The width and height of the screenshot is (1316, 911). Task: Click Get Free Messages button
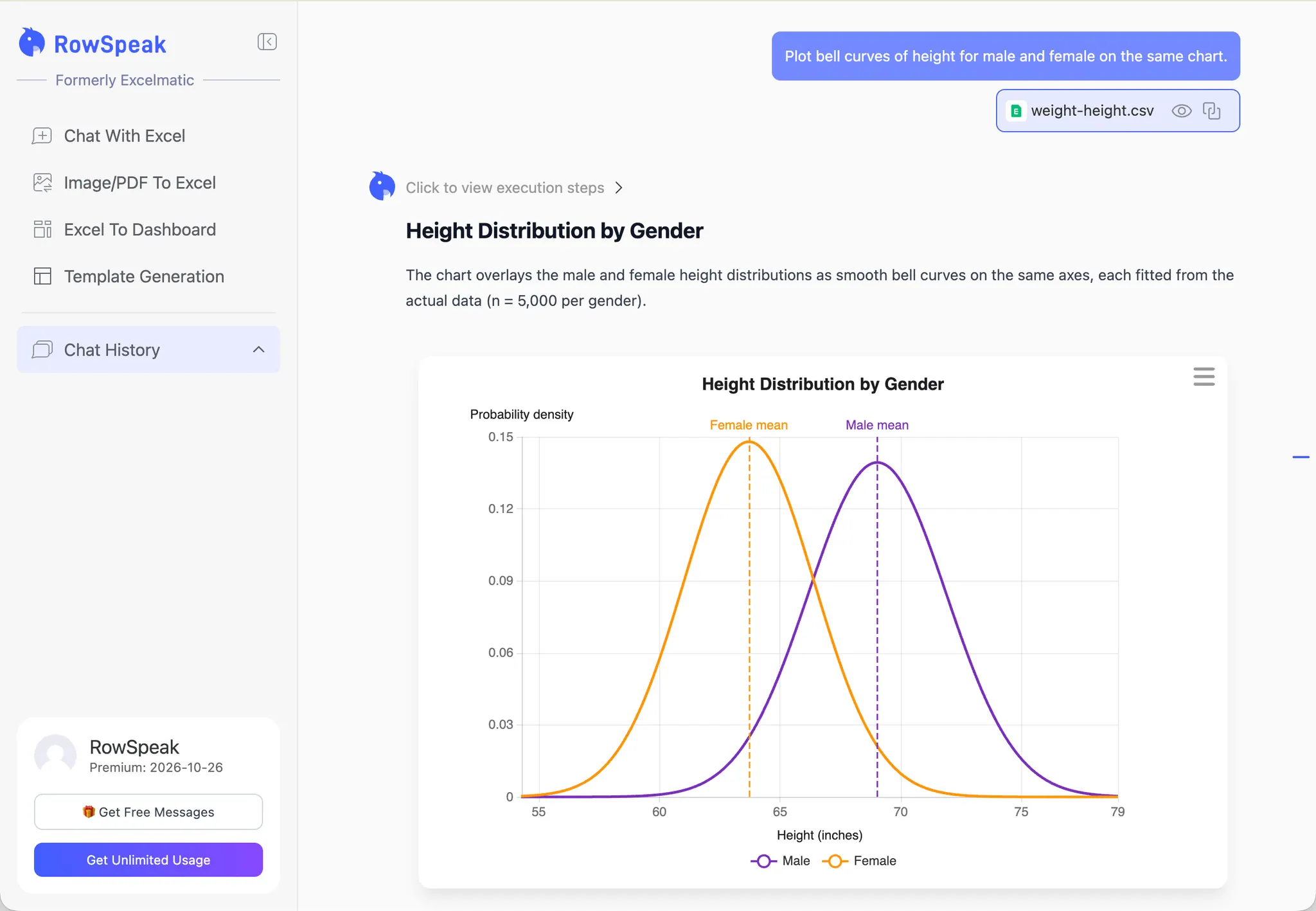coord(148,812)
